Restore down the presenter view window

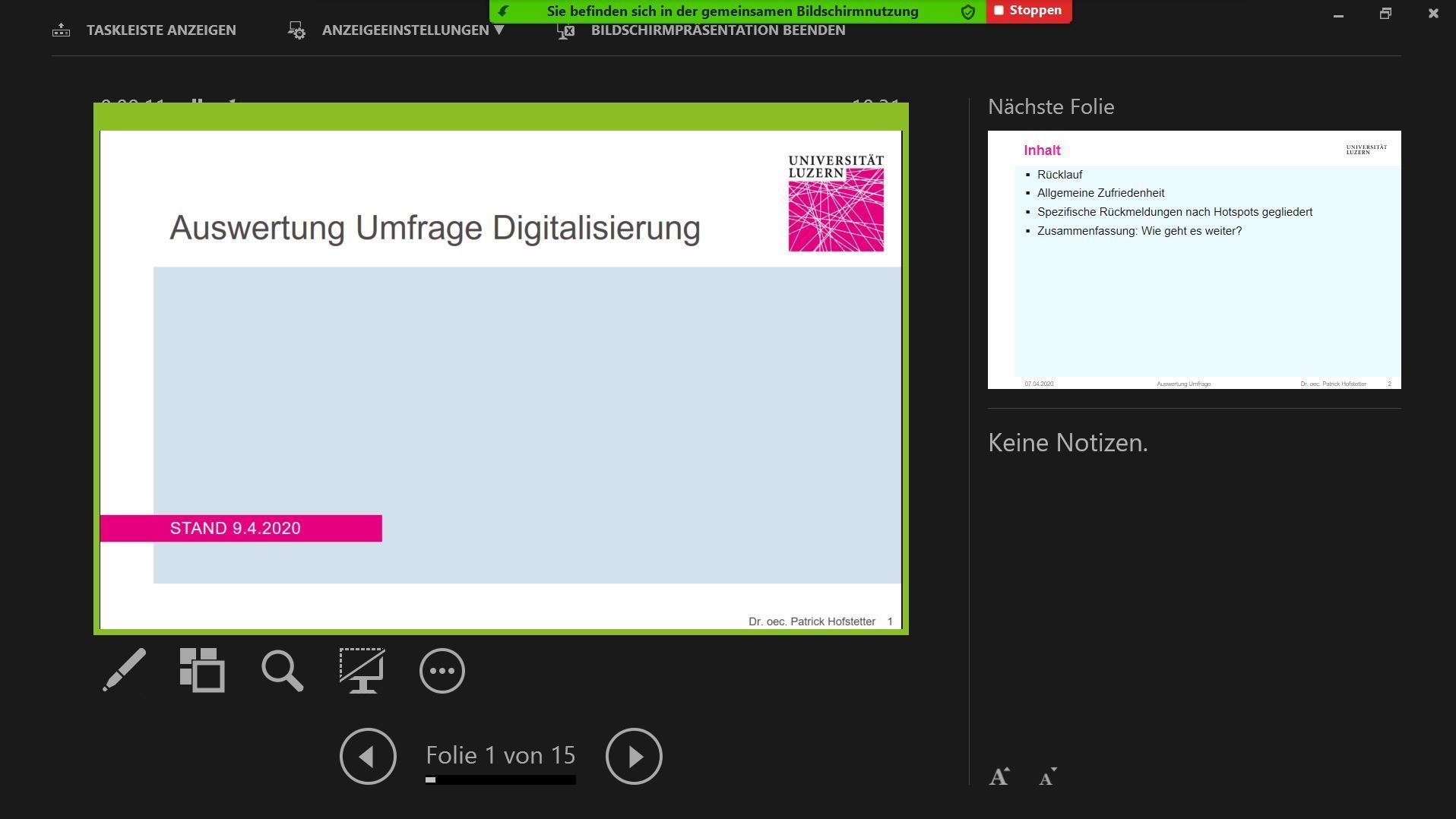[x=1385, y=14]
